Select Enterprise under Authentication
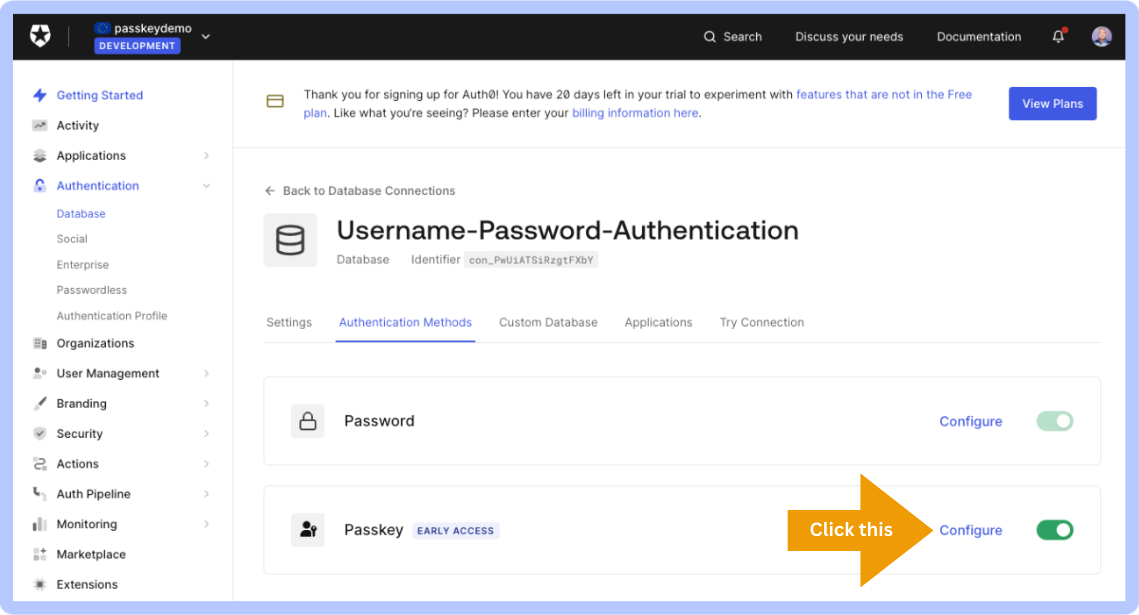The width and height of the screenshot is (1139, 615). [x=83, y=265]
